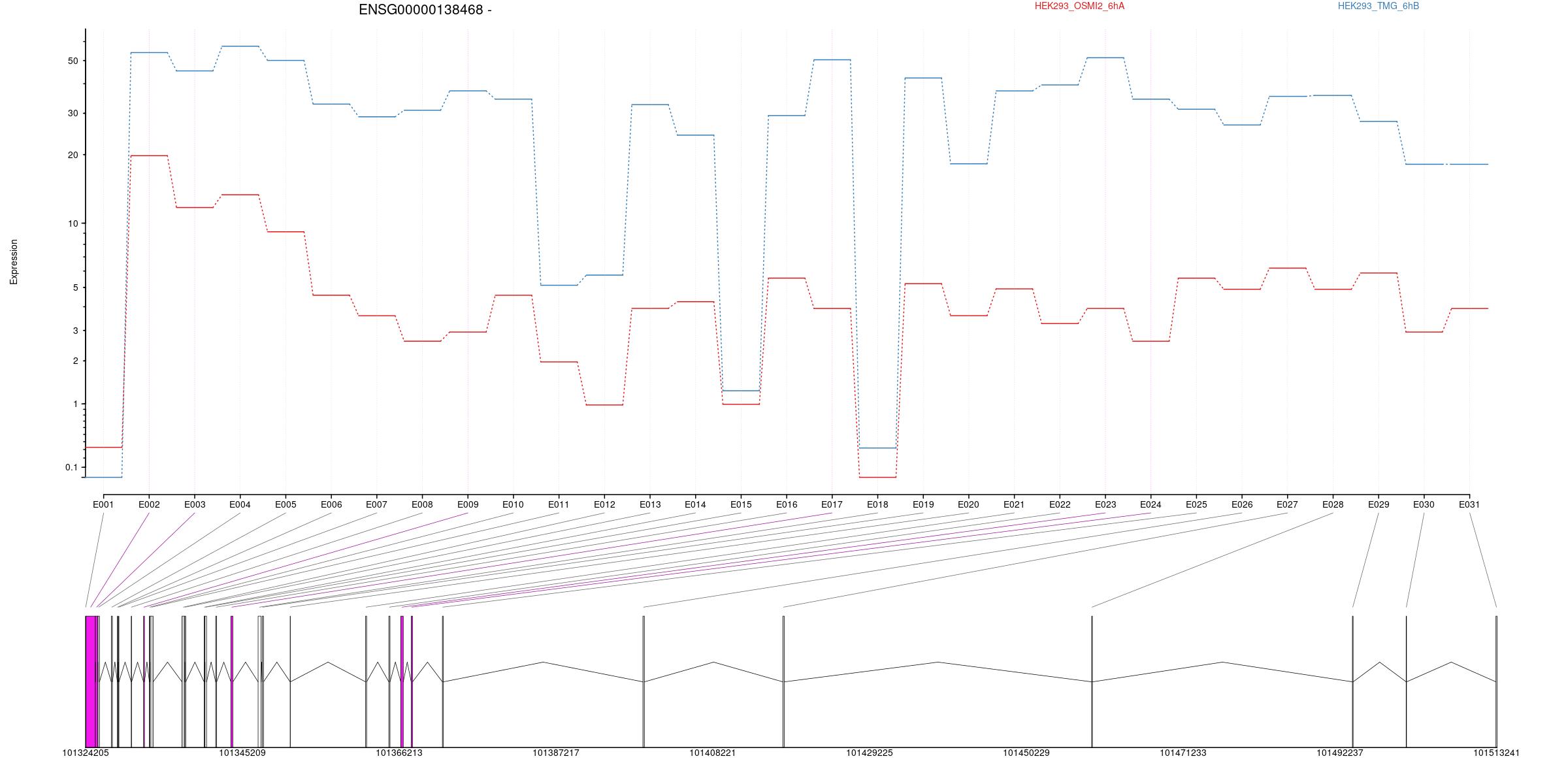Click exon label E015
The height and width of the screenshot is (784, 1568).
(741, 504)
